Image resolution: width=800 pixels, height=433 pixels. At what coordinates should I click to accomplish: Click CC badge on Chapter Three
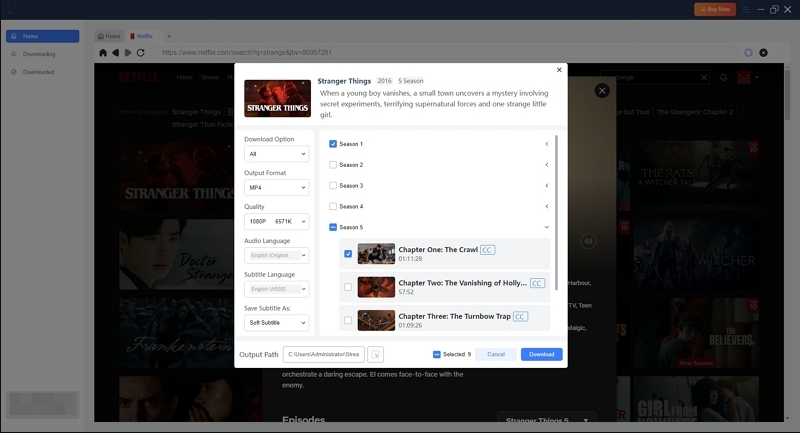(x=520, y=317)
